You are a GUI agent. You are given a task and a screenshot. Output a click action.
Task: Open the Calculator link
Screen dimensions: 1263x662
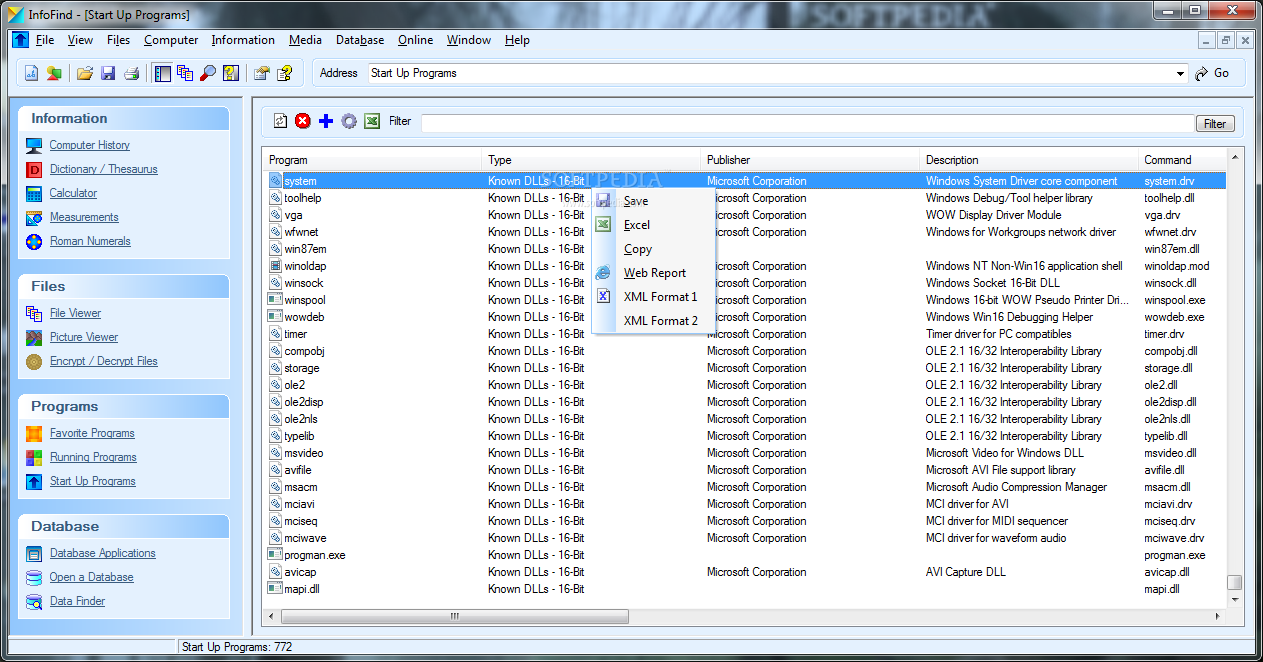click(74, 193)
